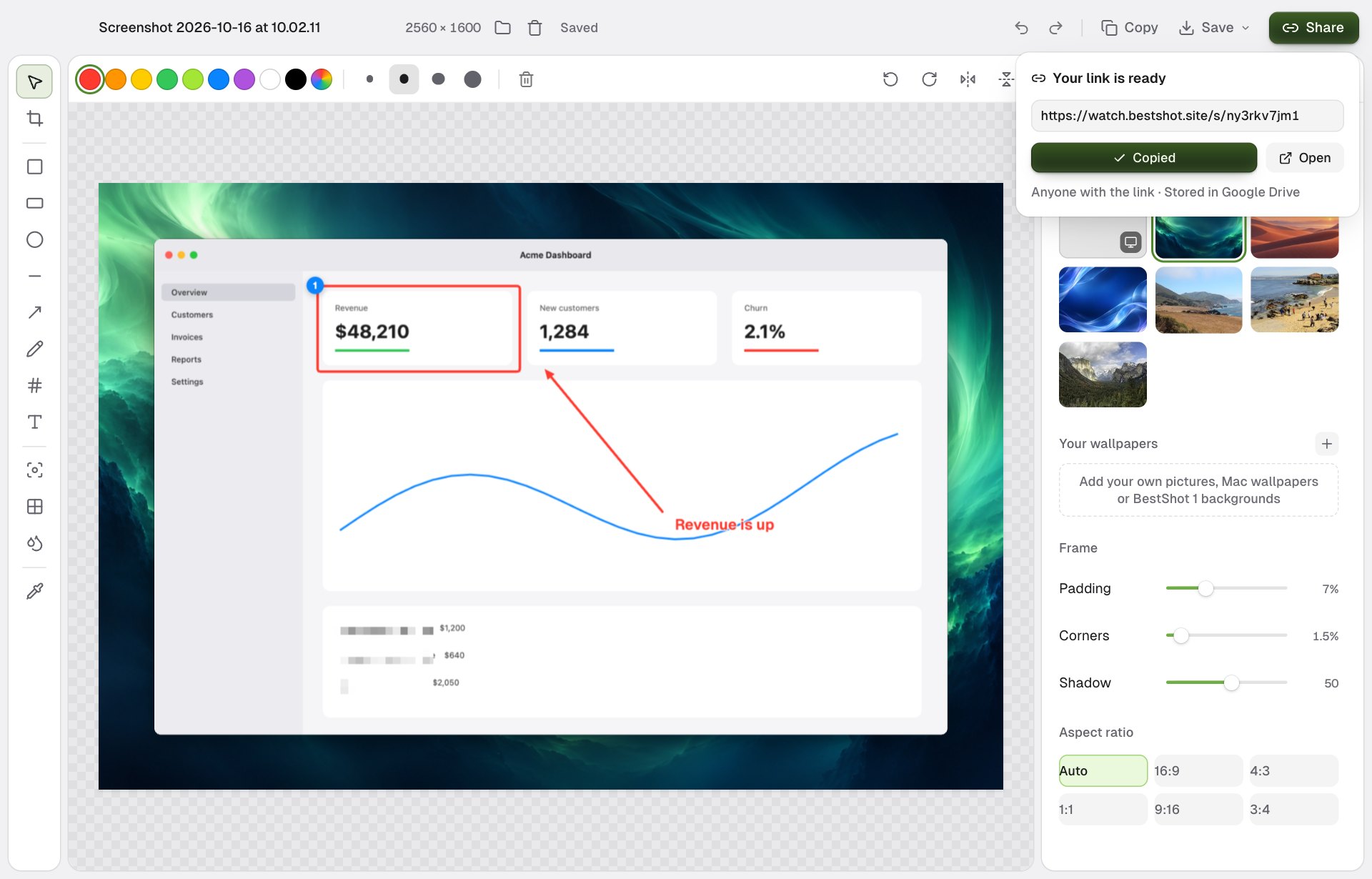Set aspect ratio to 4:3

point(1294,771)
